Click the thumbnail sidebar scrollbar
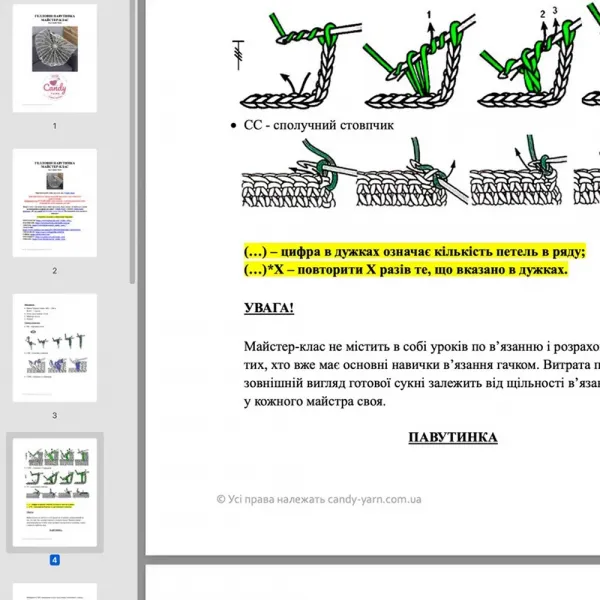 click(132, 142)
